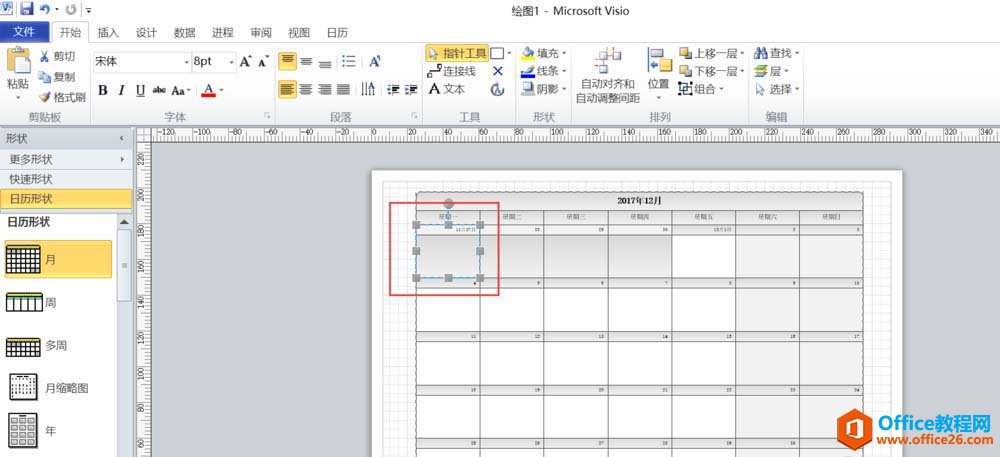Switch to the Review (审阅) tab

pos(261,33)
